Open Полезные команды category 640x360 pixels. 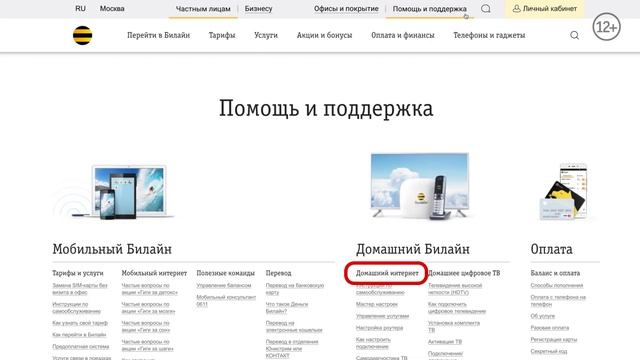pos(225,273)
